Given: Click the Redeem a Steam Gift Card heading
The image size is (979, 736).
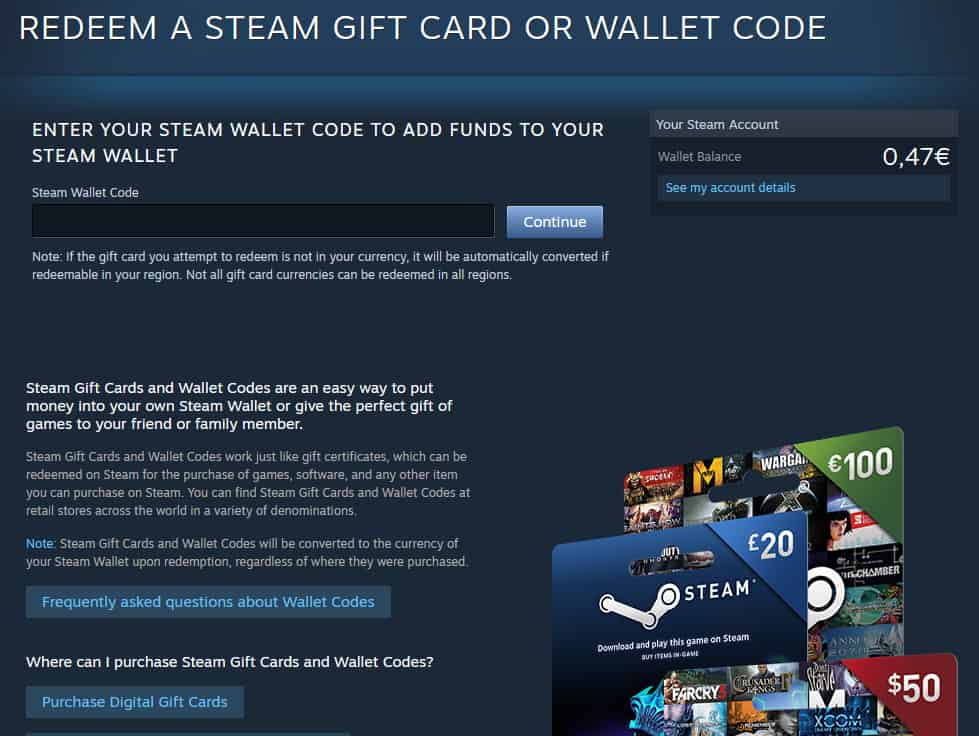Looking at the screenshot, I should tap(423, 28).
